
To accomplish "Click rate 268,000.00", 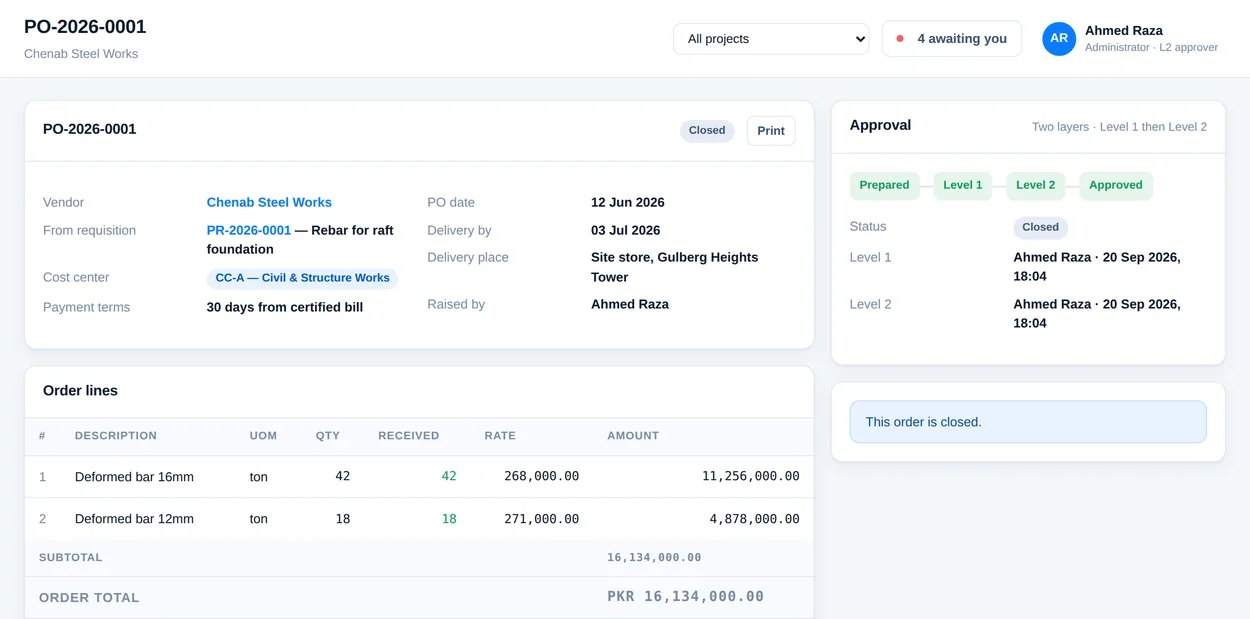I will [x=541, y=477].
